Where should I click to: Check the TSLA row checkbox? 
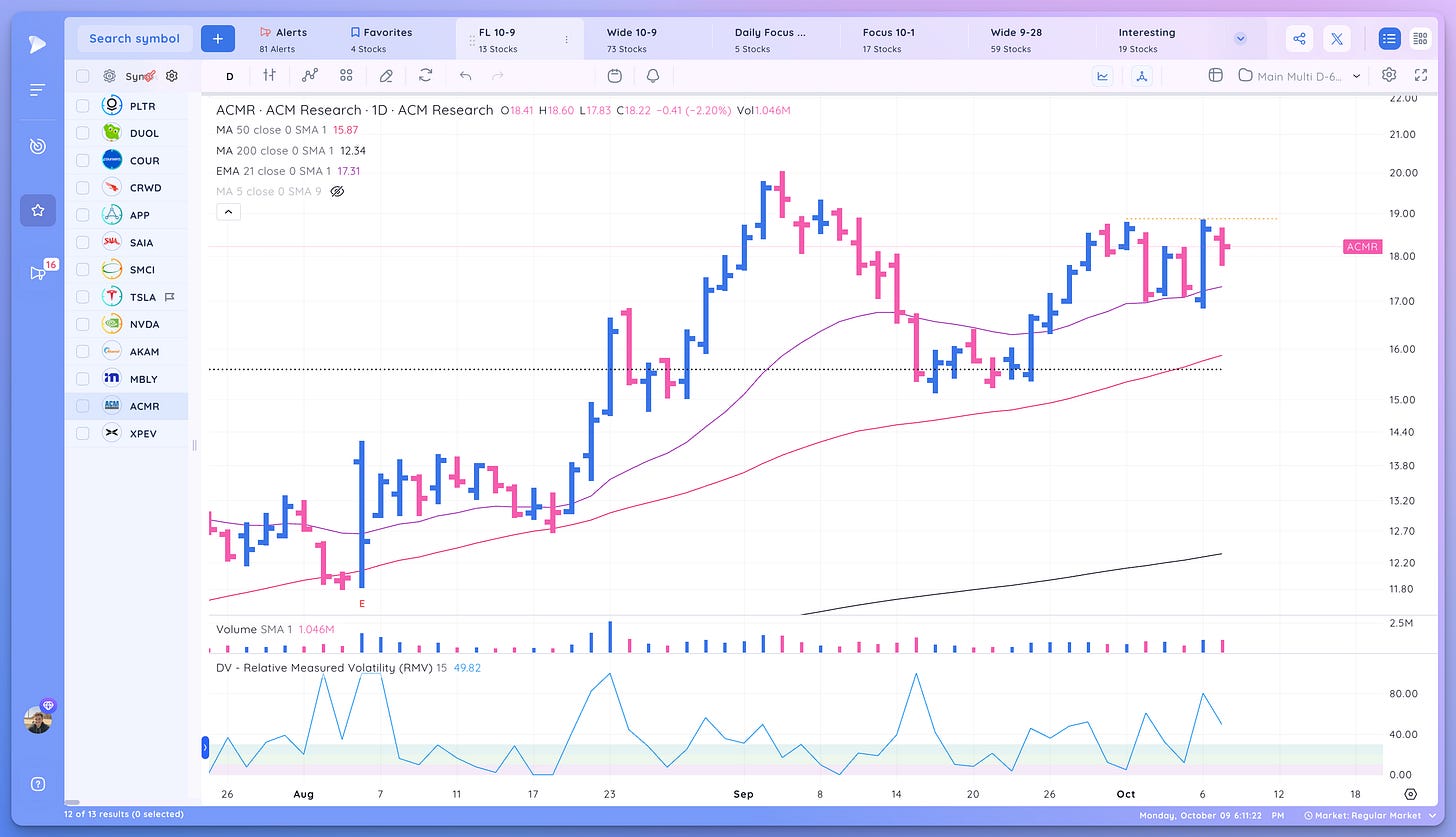point(83,297)
